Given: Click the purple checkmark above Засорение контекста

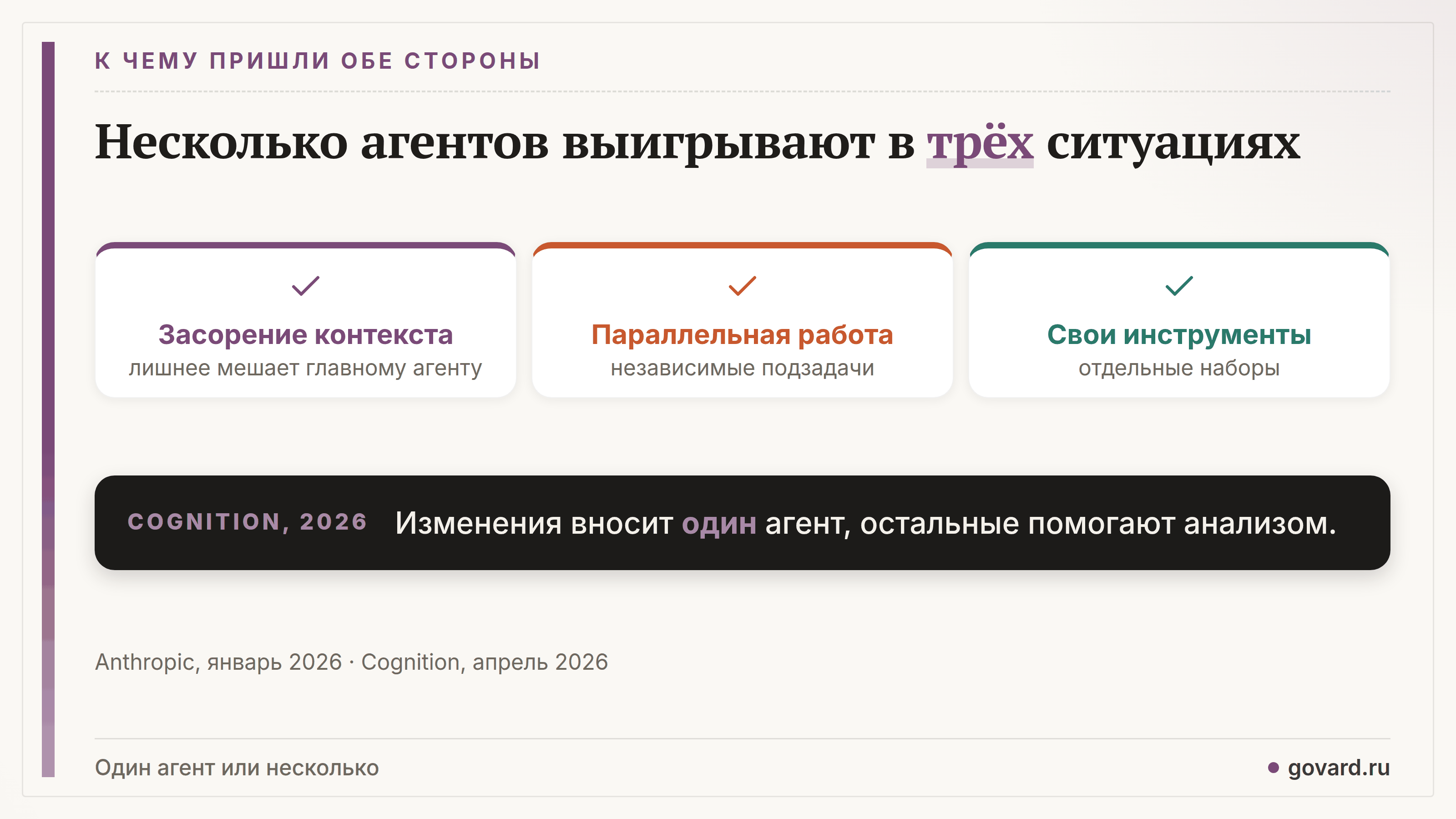Looking at the screenshot, I should pyautogui.click(x=306, y=286).
